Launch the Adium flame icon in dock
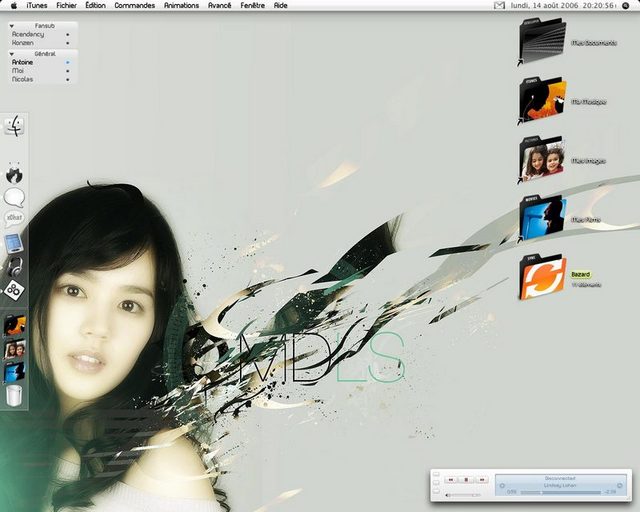640x512 pixels. click(14, 174)
